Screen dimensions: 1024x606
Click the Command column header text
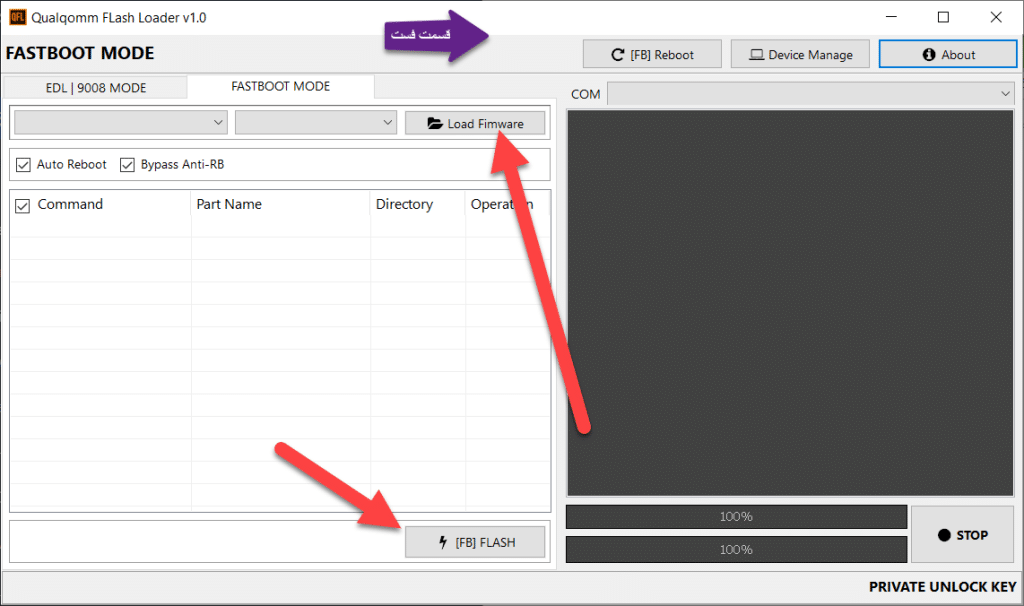coord(70,204)
